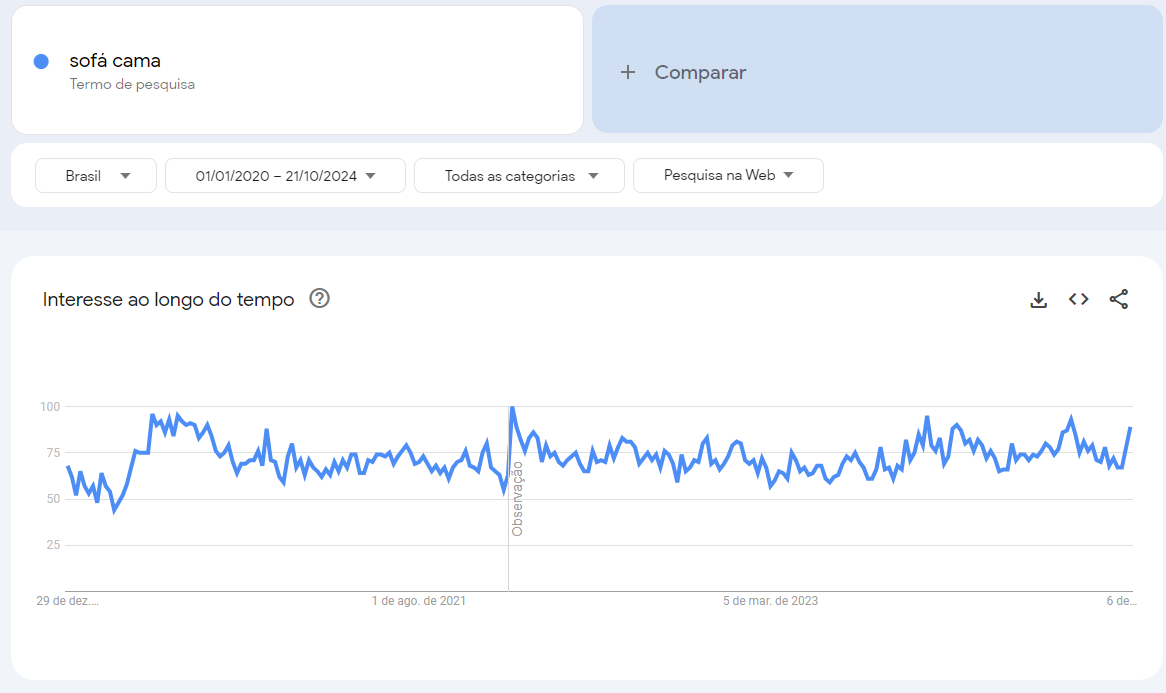1166x693 pixels.
Task: Click the share icon for the chart
Action: (1119, 299)
